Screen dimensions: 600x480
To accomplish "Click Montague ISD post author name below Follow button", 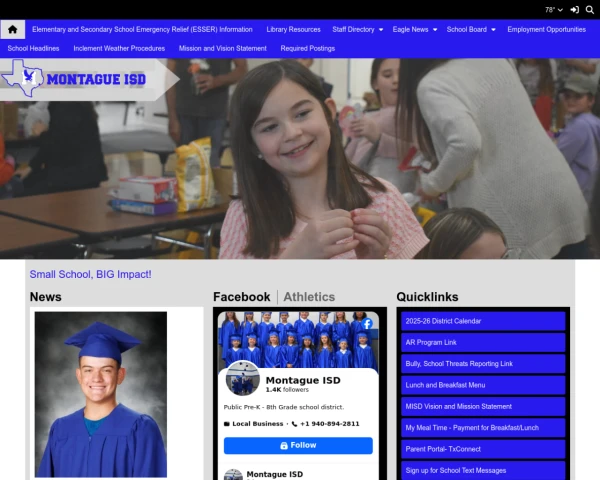I will pyautogui.click(x=275, y=474).
